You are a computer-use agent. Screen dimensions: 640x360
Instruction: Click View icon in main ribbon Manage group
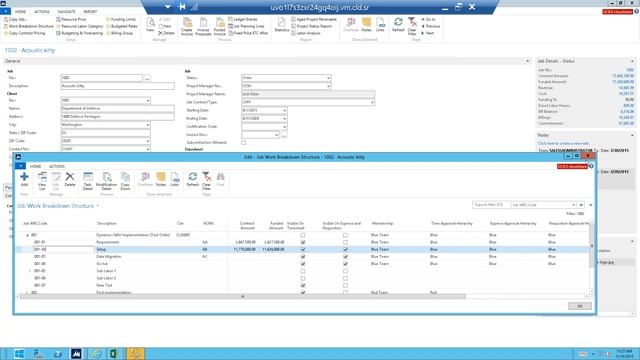[x=150, y=25]
